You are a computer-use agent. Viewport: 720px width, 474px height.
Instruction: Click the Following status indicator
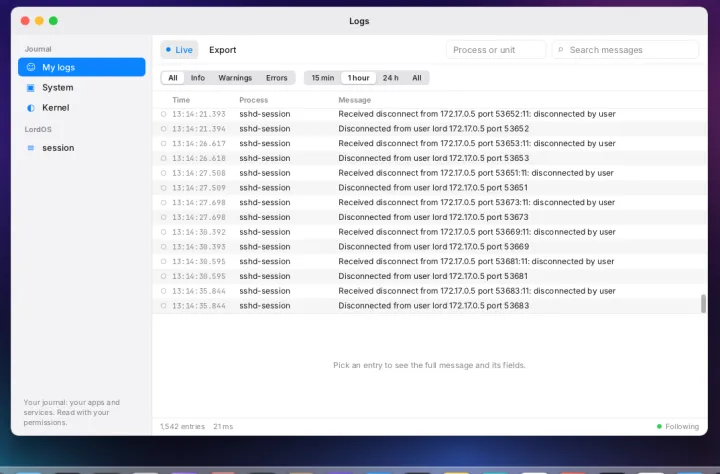pyautogui.click(x=678, y=426)
